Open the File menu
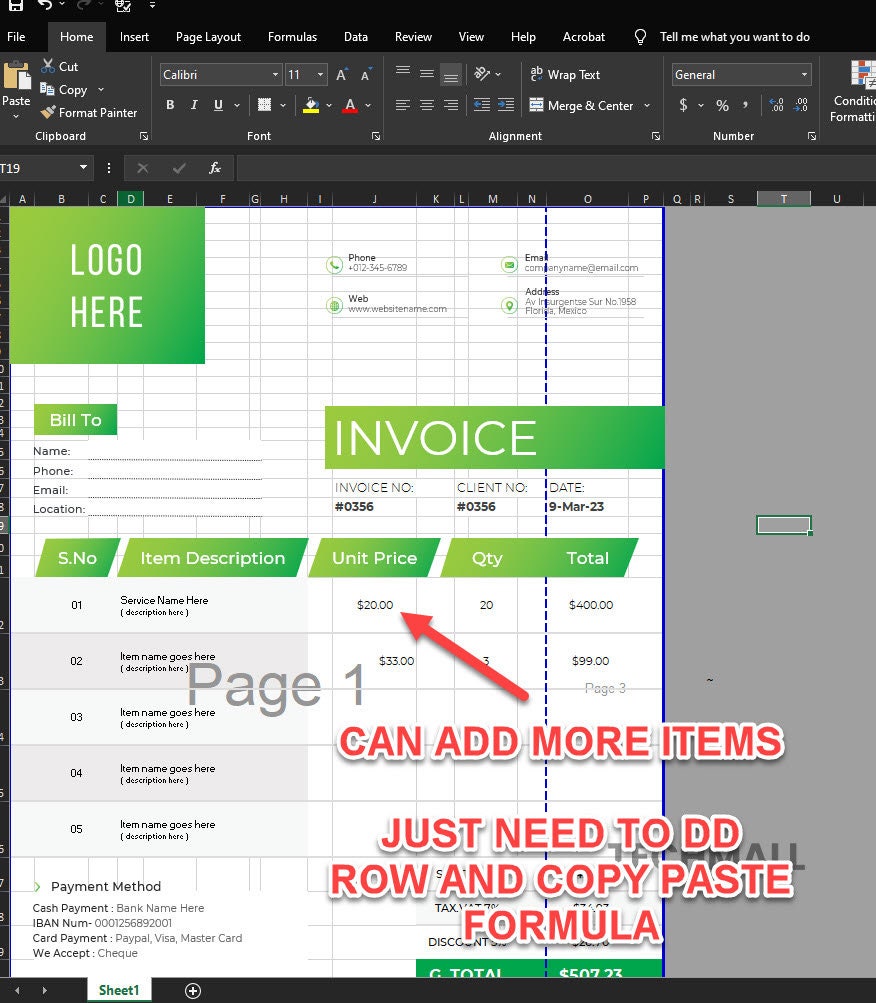876x1003 pixels. (17, 37)
